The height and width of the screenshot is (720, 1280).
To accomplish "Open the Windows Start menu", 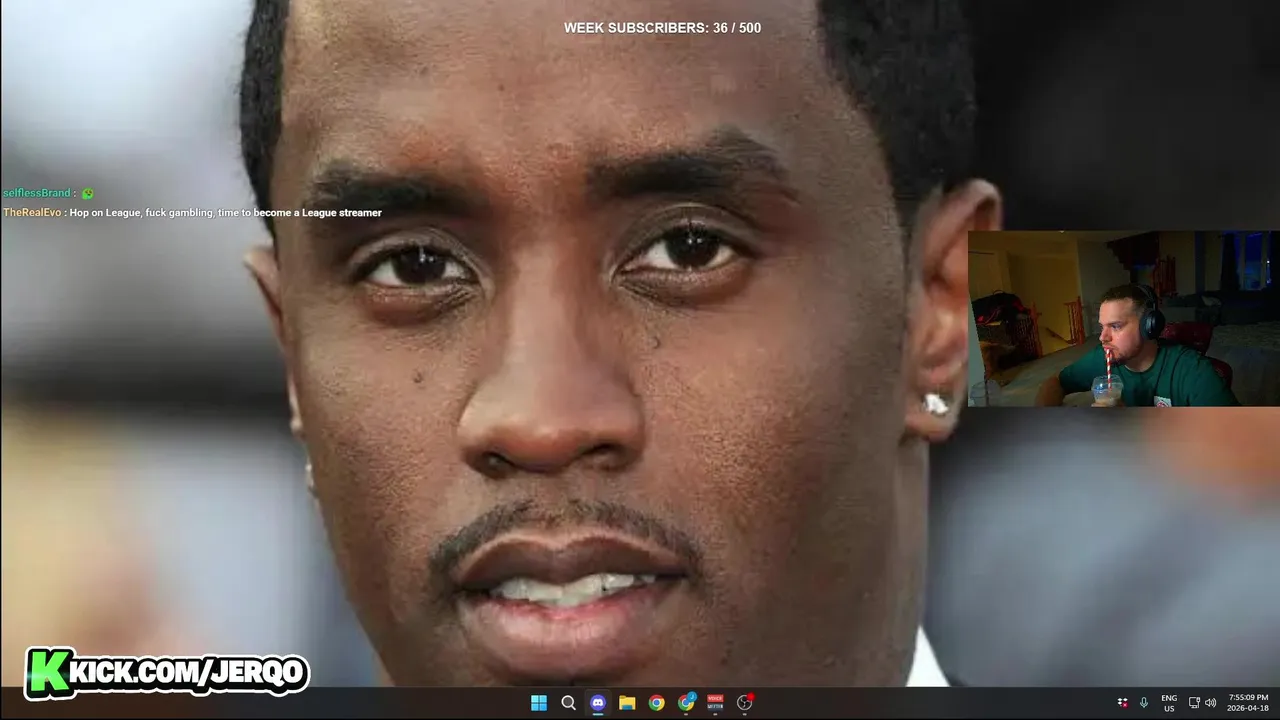I will pos(539,703).
